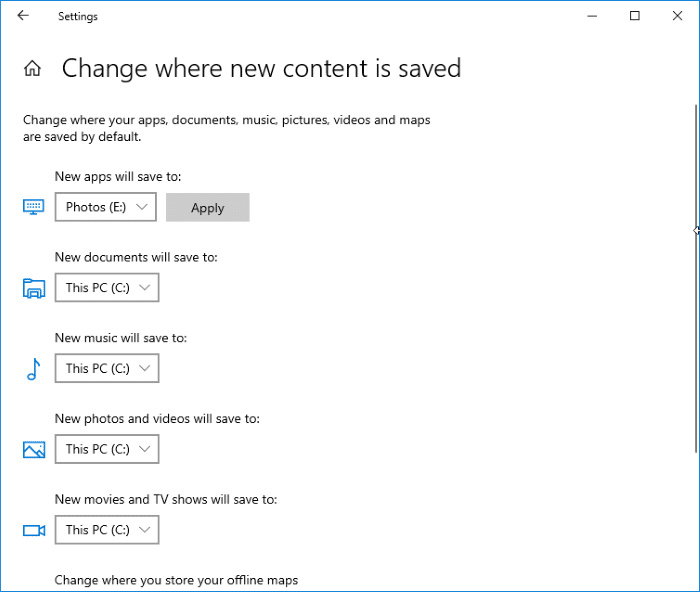Open Settings home via the house icon

(x=33, y=69)
